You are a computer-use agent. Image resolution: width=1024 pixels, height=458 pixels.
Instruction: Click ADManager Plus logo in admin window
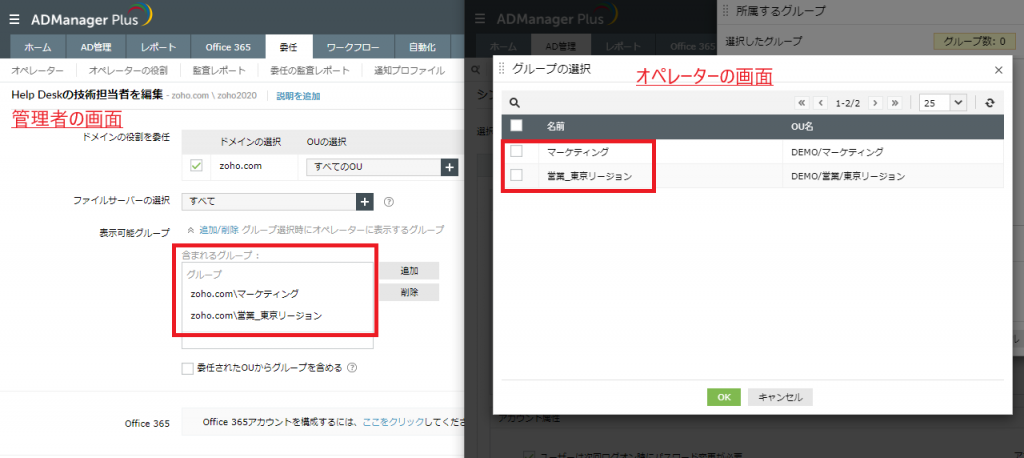tap(91, 16)
